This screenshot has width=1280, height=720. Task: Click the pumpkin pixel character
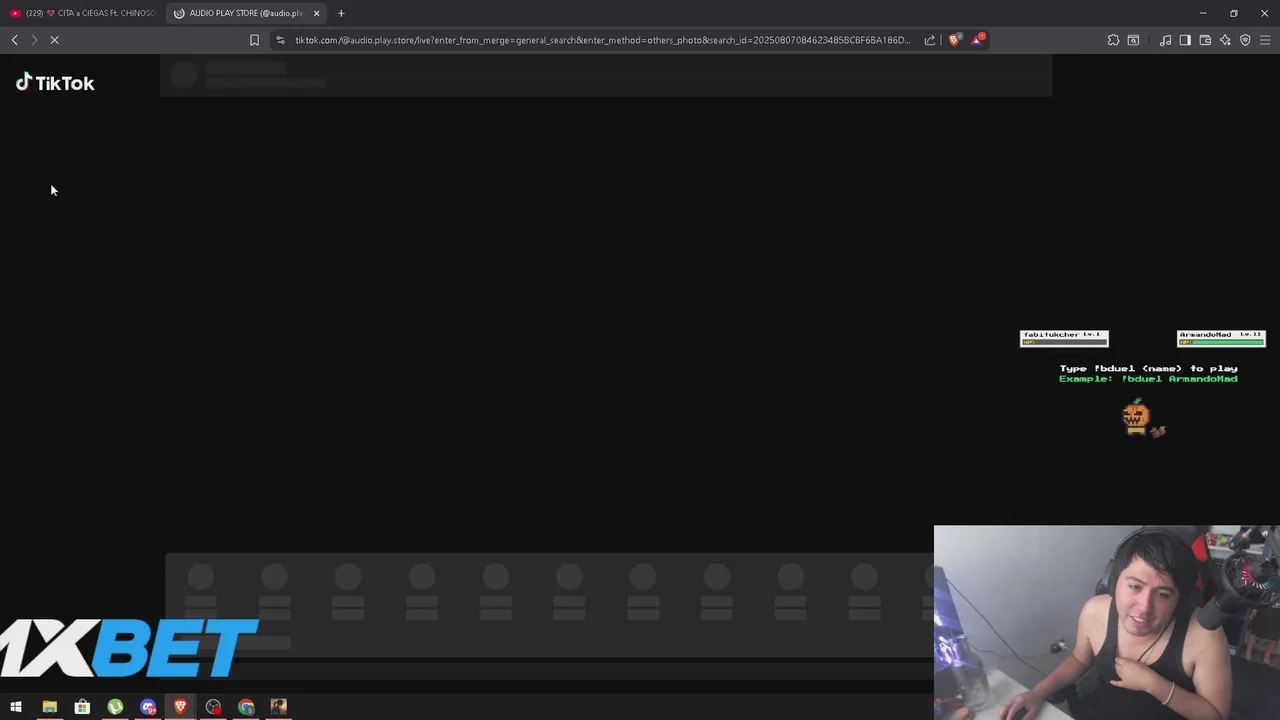coord(1136,416)
